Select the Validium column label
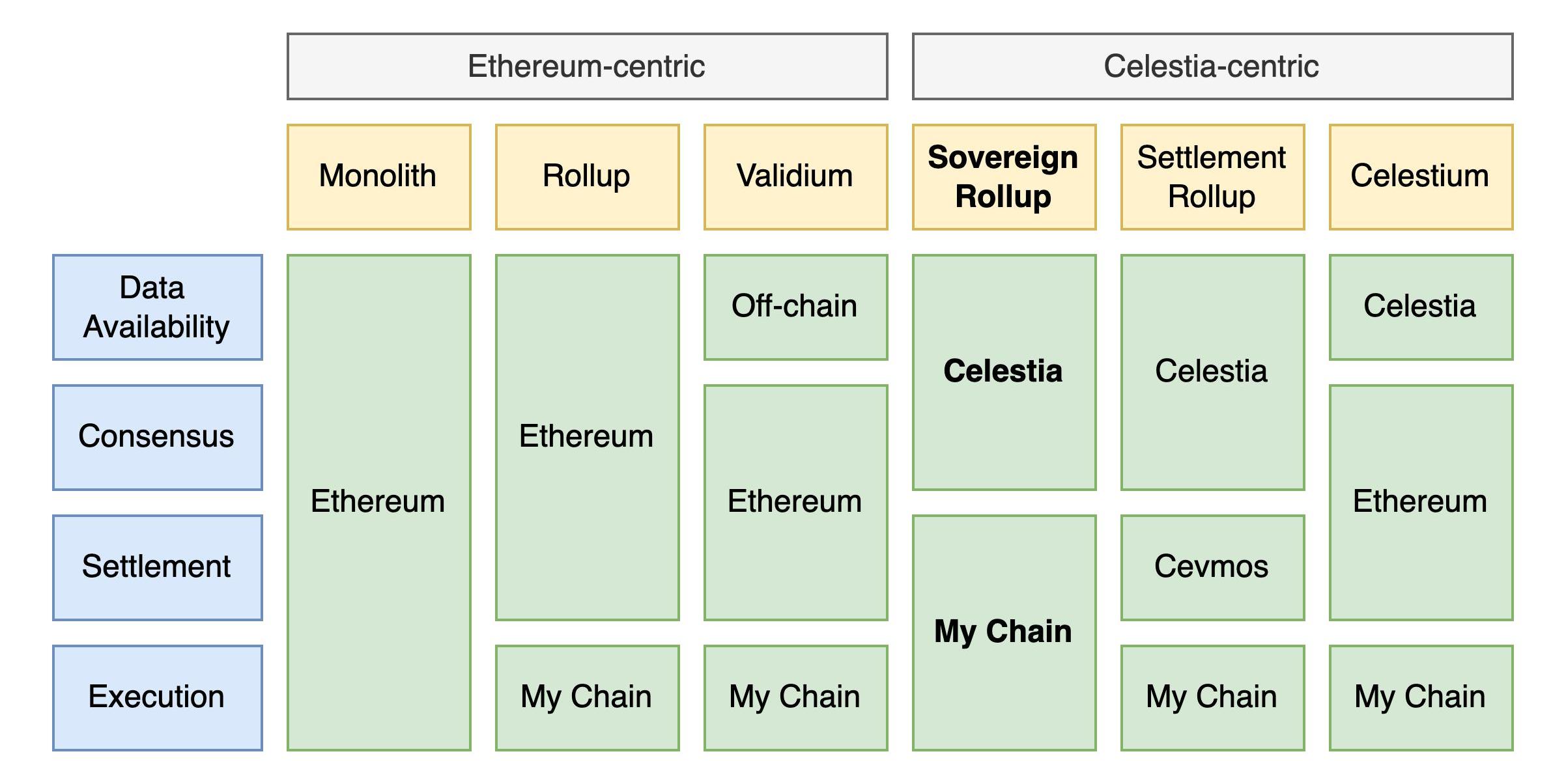The height and width of the screenshot is (784, 1566). (795, 176)
